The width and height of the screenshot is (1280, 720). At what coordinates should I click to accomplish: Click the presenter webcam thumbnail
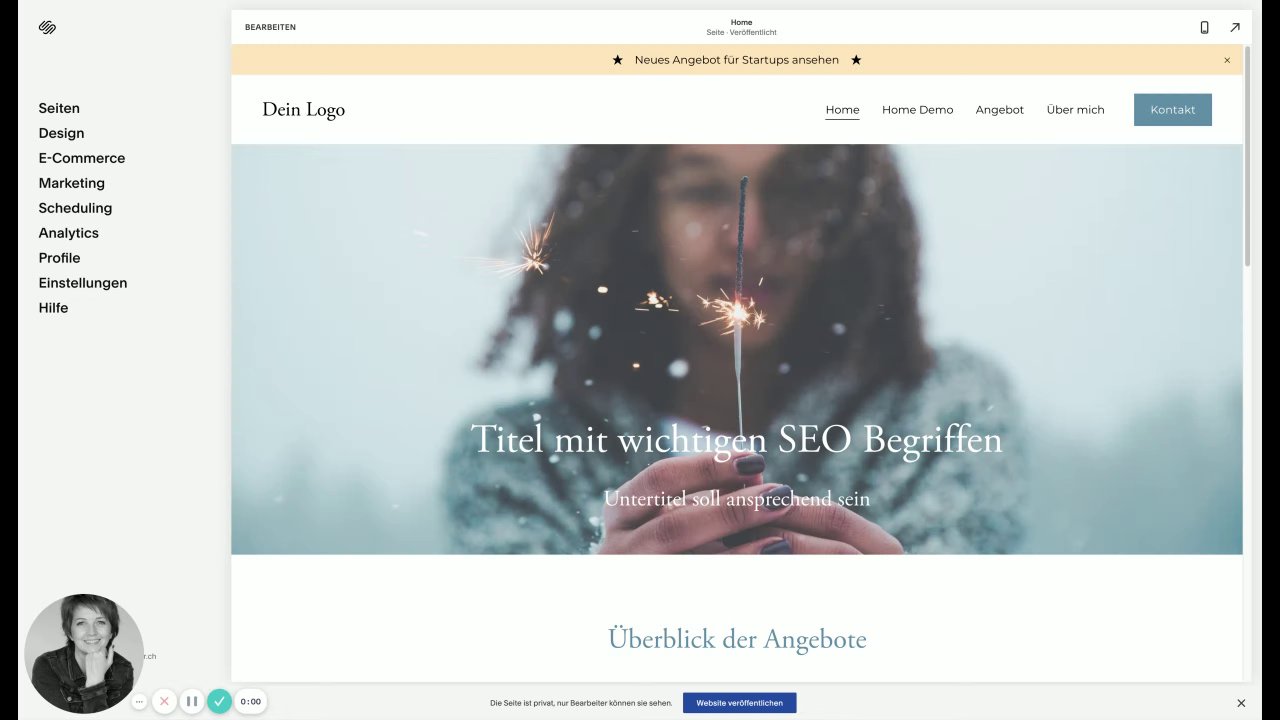pyautogui.click(x=84, y=654)
